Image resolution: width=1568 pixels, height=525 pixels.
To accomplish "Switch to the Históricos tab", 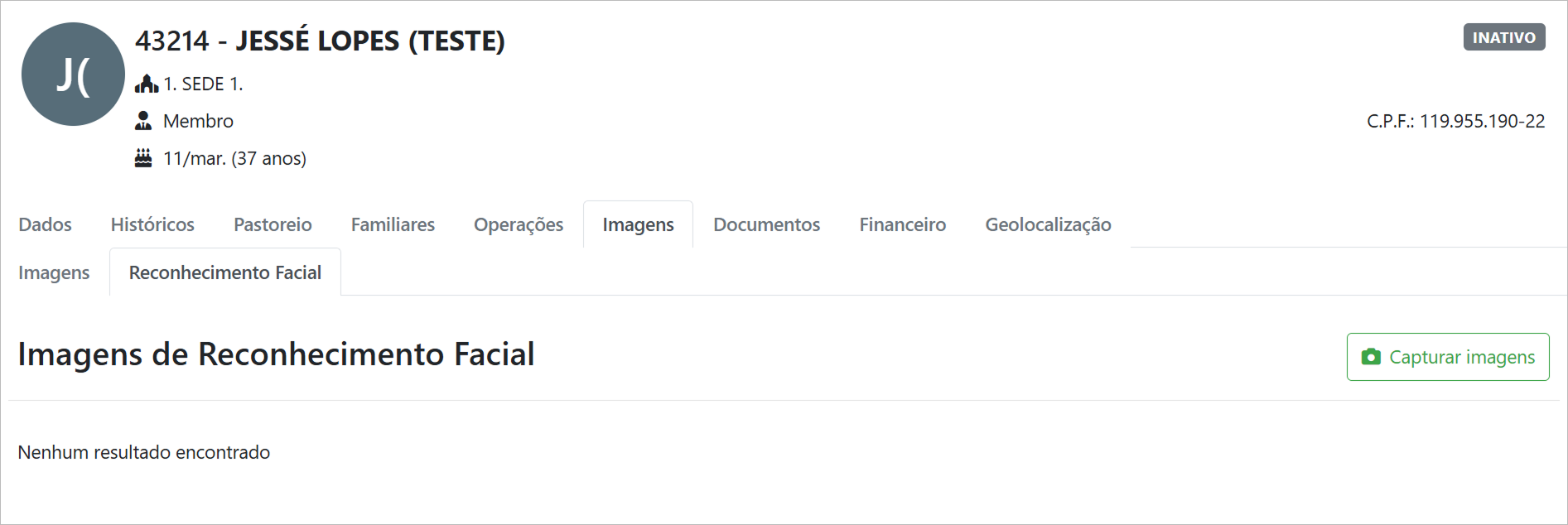I will click(152, 224).
